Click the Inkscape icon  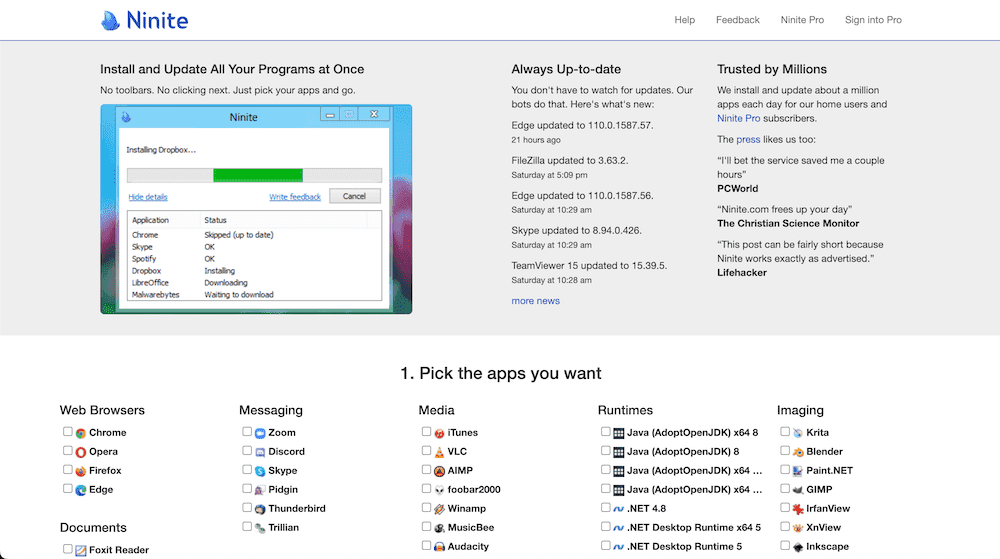[x=798, y=548]
